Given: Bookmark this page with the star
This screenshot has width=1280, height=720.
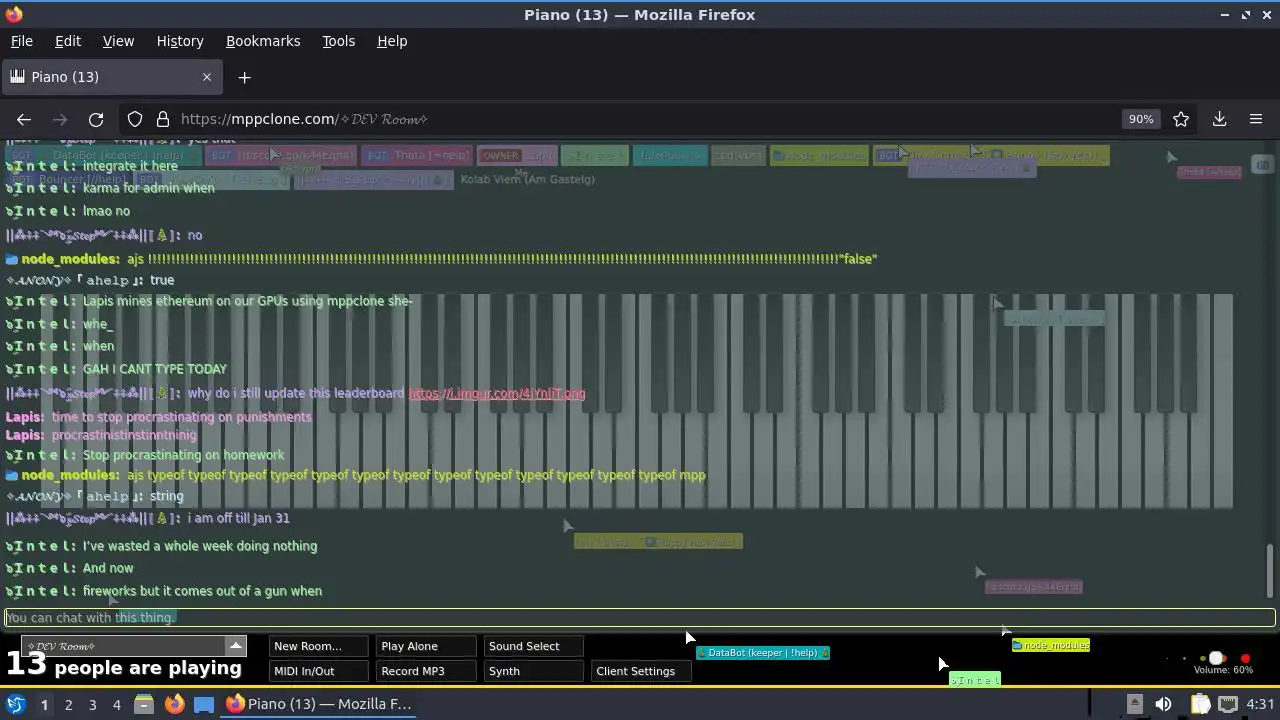Looking at the screenshot, I should click(1181, 119).
